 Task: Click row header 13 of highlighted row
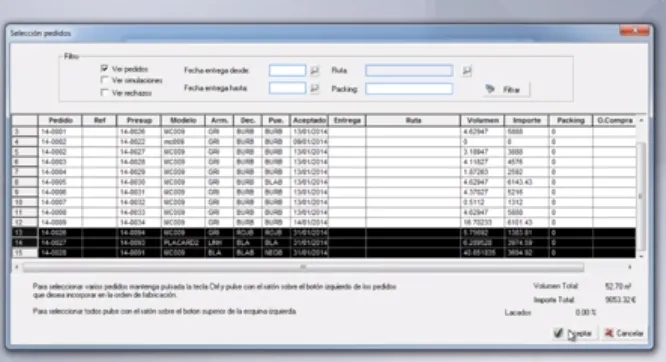point(25,232)
